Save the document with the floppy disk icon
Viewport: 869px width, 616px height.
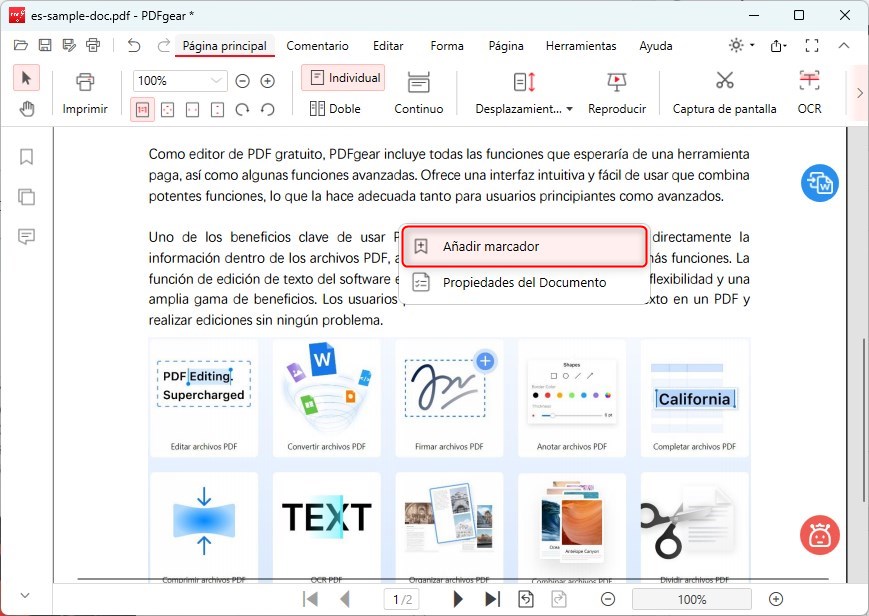click(x=45, y=45)
